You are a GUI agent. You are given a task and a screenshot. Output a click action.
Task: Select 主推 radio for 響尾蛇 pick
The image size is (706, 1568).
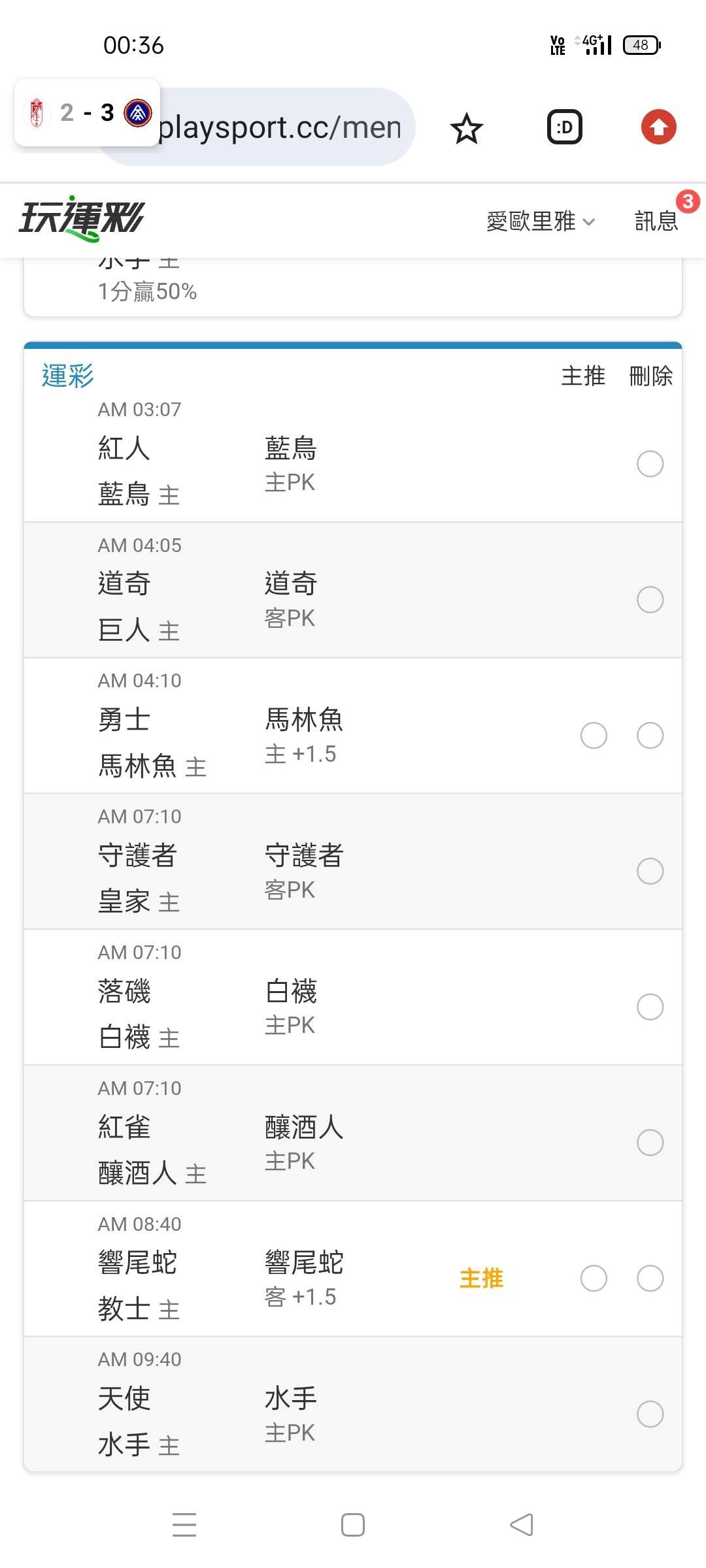[594, 1278]
